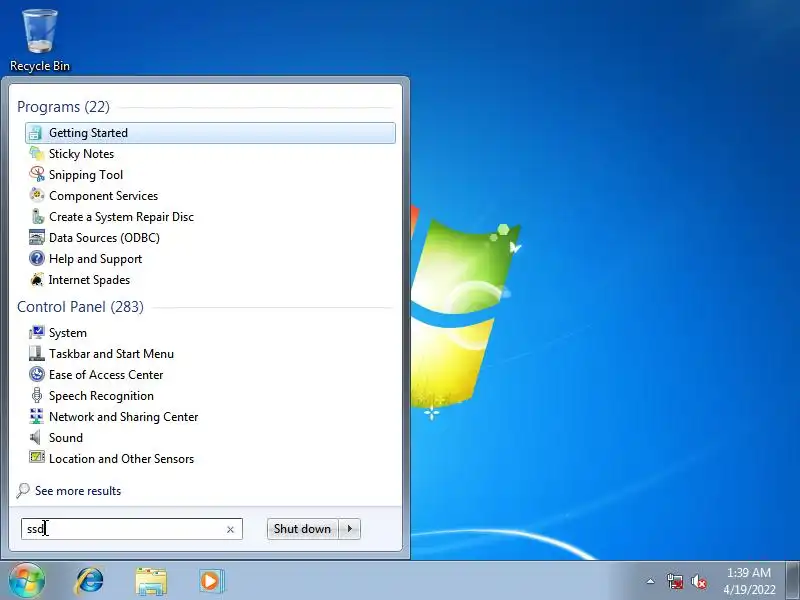Select the Snipping Tool text entry

coord(86,174)
